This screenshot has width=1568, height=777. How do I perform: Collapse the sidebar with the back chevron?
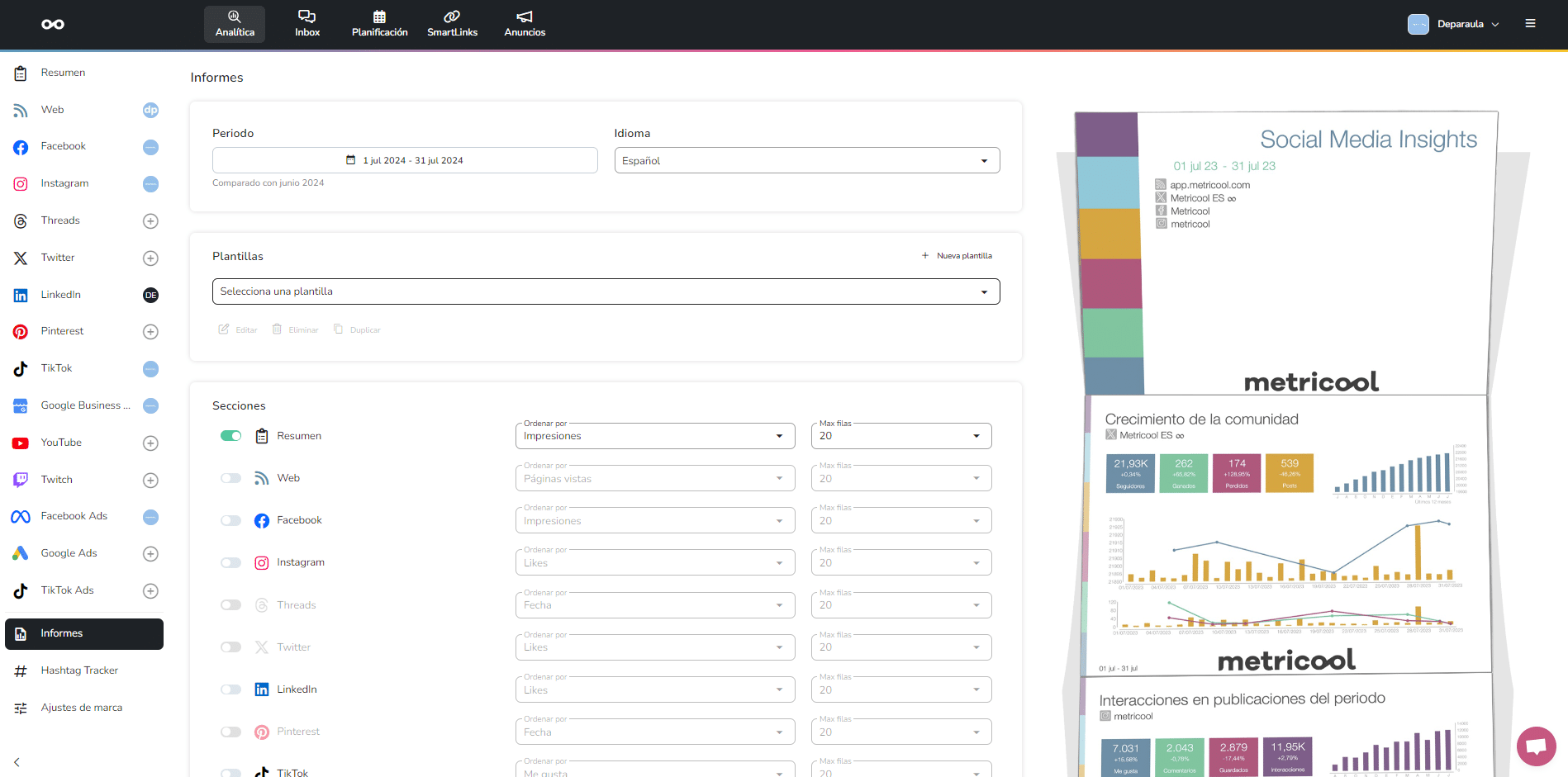(x=17, y=762)
